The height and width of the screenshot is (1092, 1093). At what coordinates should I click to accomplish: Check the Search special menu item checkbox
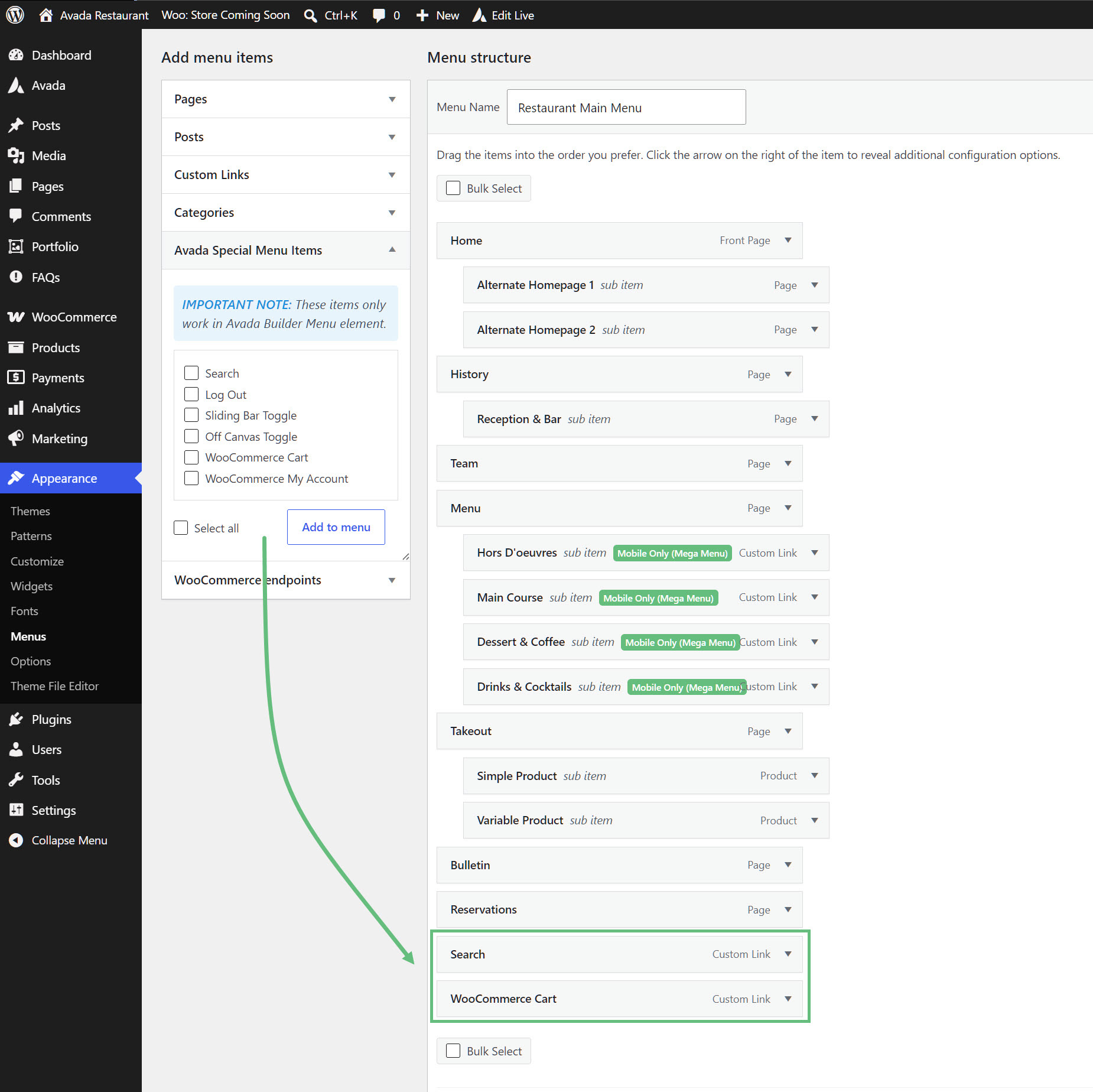[191, 373]
